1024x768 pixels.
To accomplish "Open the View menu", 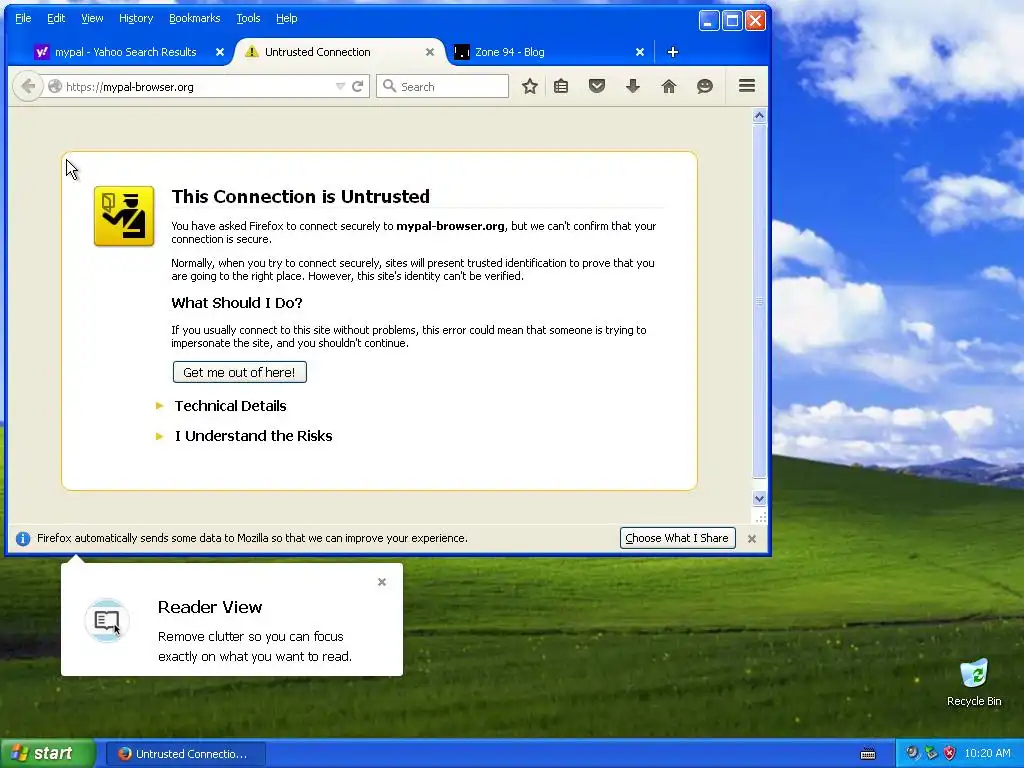I will pos(92,18).
